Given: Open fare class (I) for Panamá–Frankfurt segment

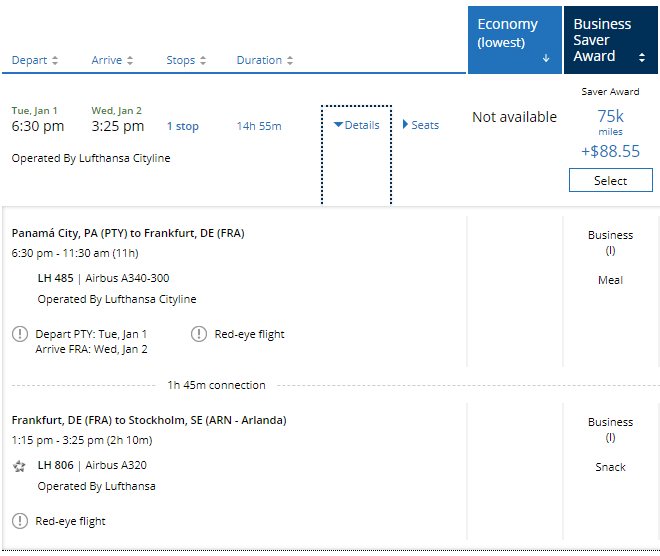Looking at the screenshot, I should (x=610, y=250).
